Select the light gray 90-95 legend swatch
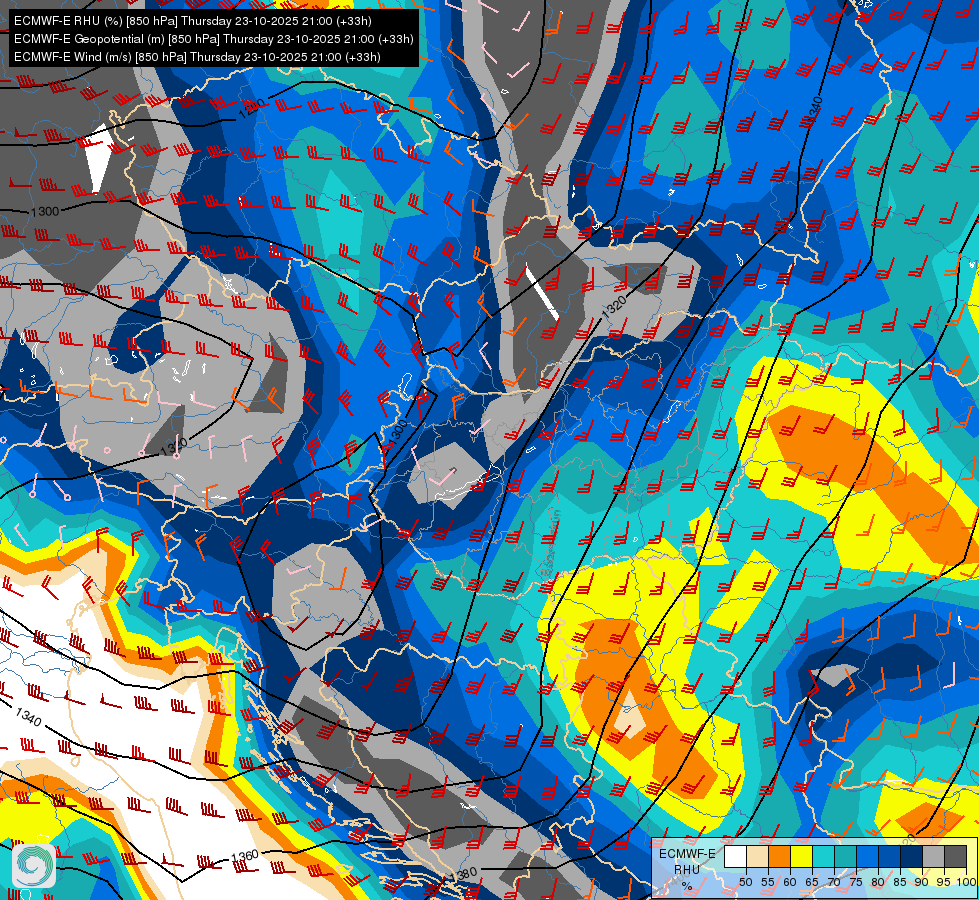Viewport: 979px width, 900px height. 933,856
